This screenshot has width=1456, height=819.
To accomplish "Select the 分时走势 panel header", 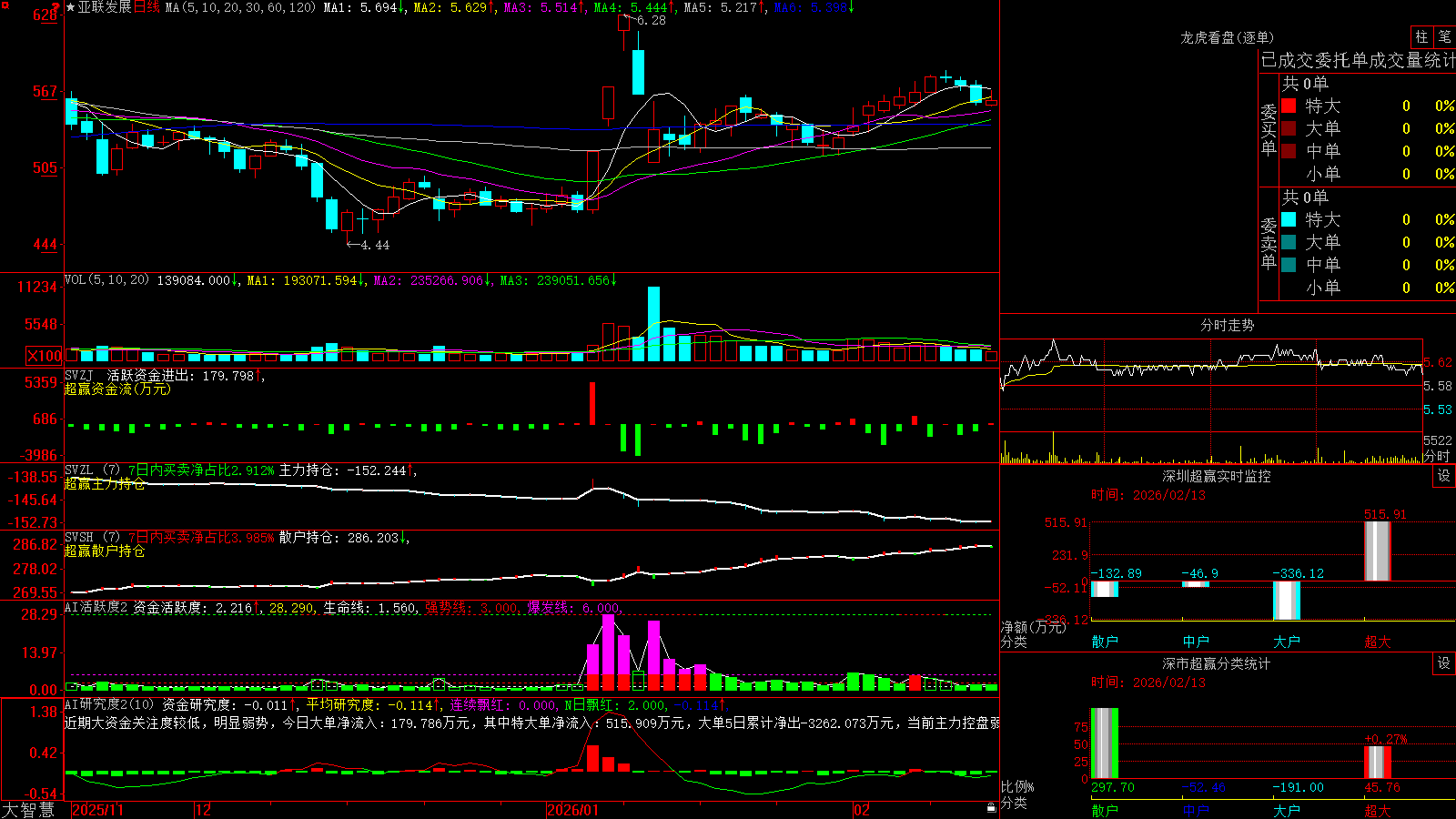I will 1227,325.
